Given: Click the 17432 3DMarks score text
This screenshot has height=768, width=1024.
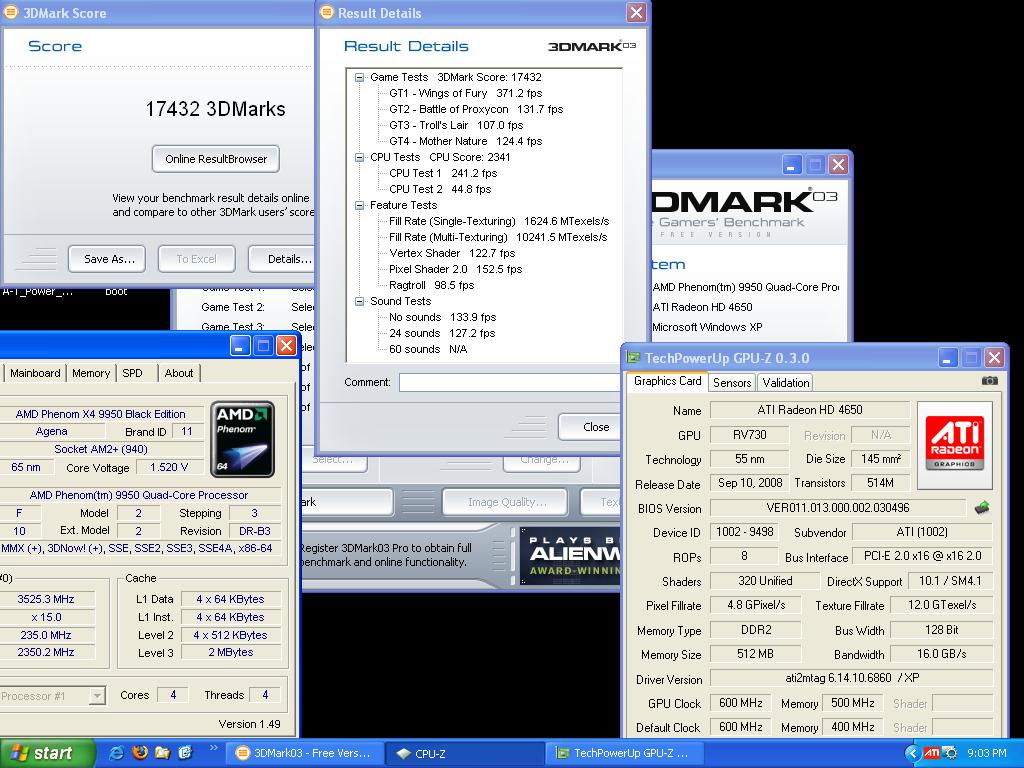Looking at the screenshot, I should coord(216,109).
